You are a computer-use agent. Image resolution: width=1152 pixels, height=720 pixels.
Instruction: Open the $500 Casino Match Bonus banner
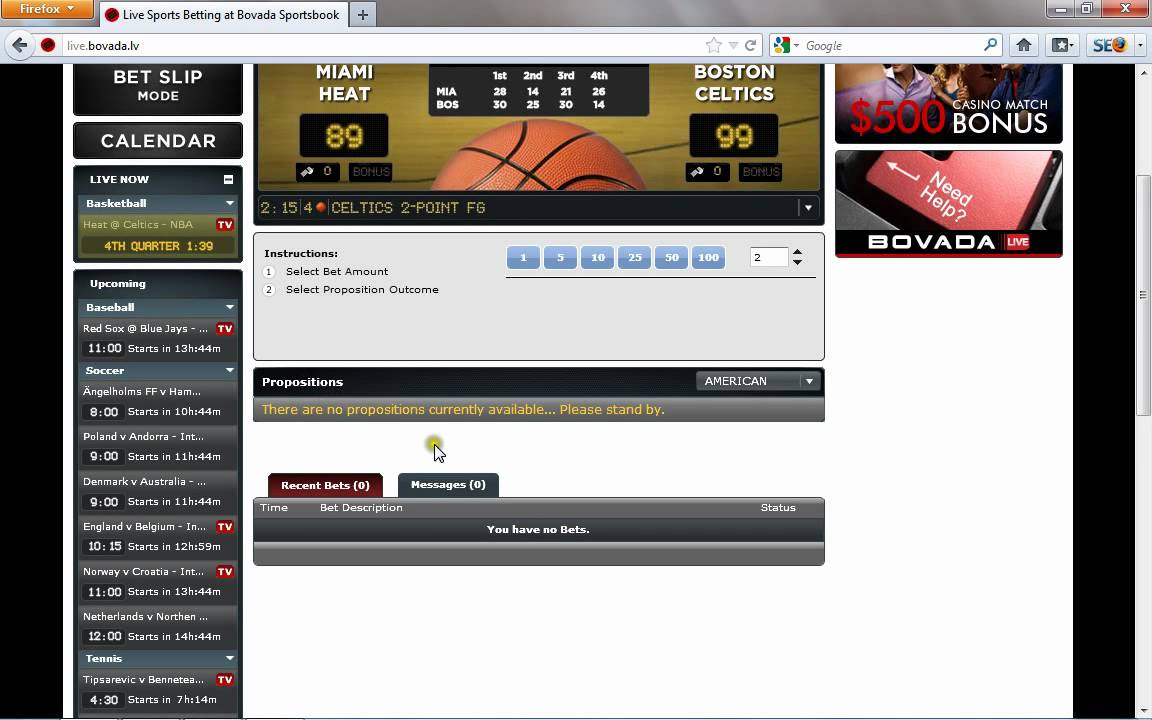point(948,104)
